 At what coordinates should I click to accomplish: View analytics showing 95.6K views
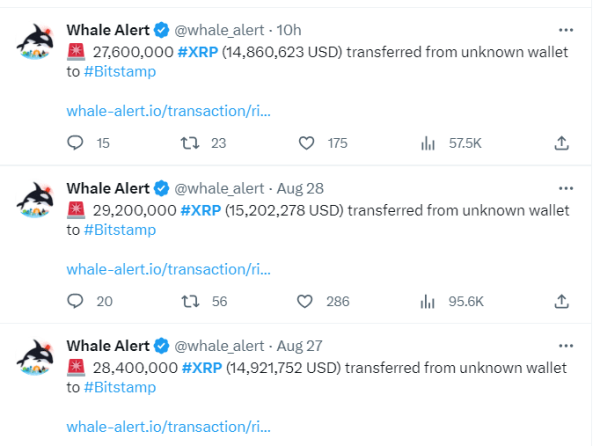click(429, 301)
